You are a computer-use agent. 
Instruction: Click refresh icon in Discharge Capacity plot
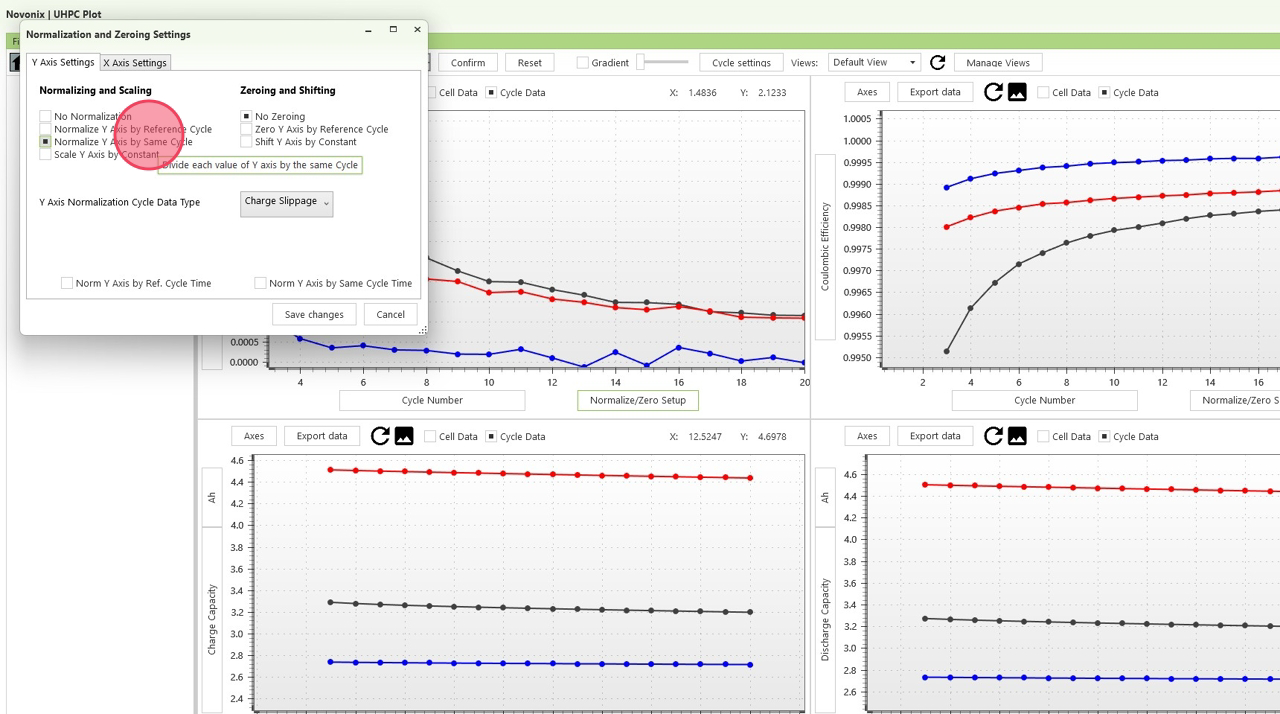(993, 436)
